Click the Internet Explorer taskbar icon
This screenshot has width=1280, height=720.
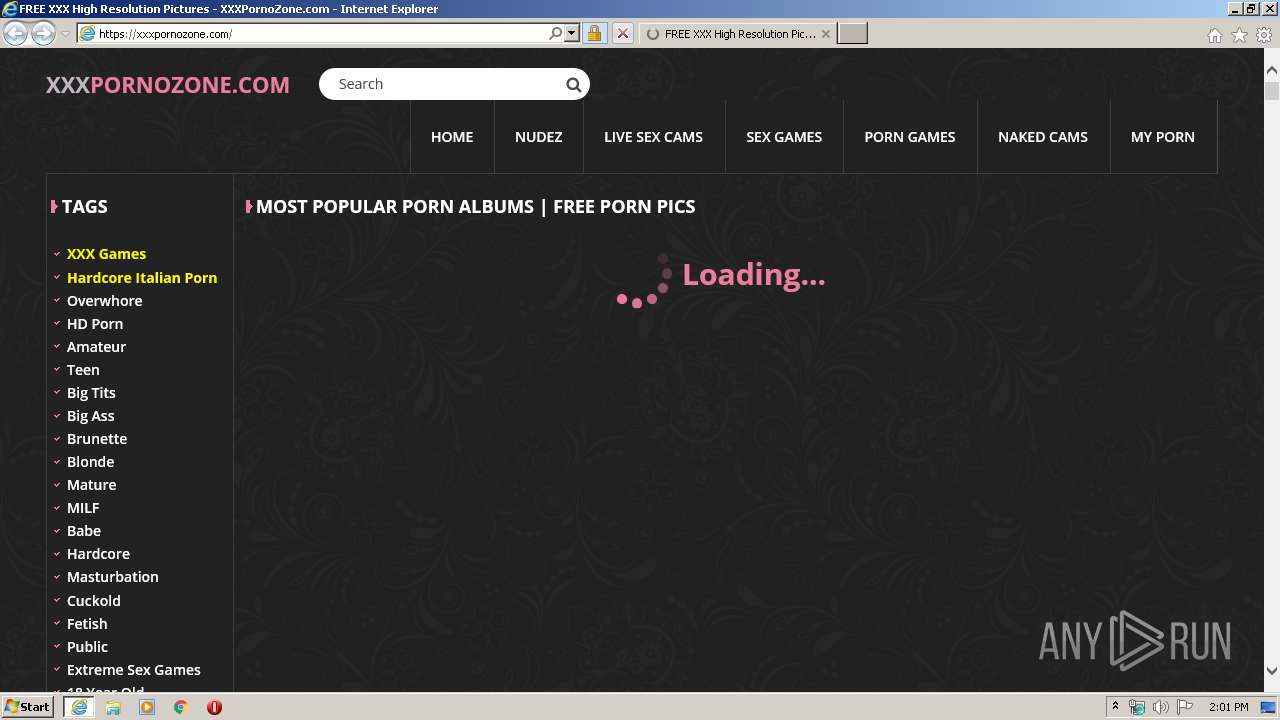pos(78,707)
